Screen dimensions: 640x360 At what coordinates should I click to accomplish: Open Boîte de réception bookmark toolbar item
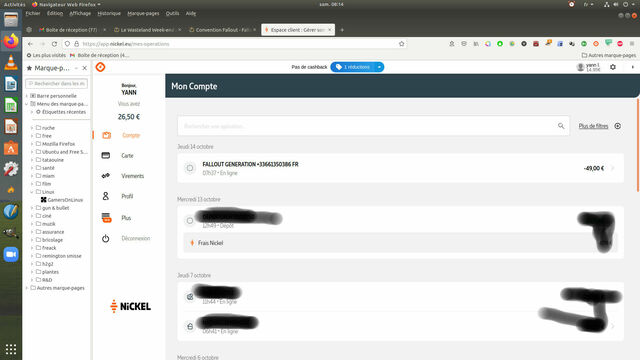(100, 55)
